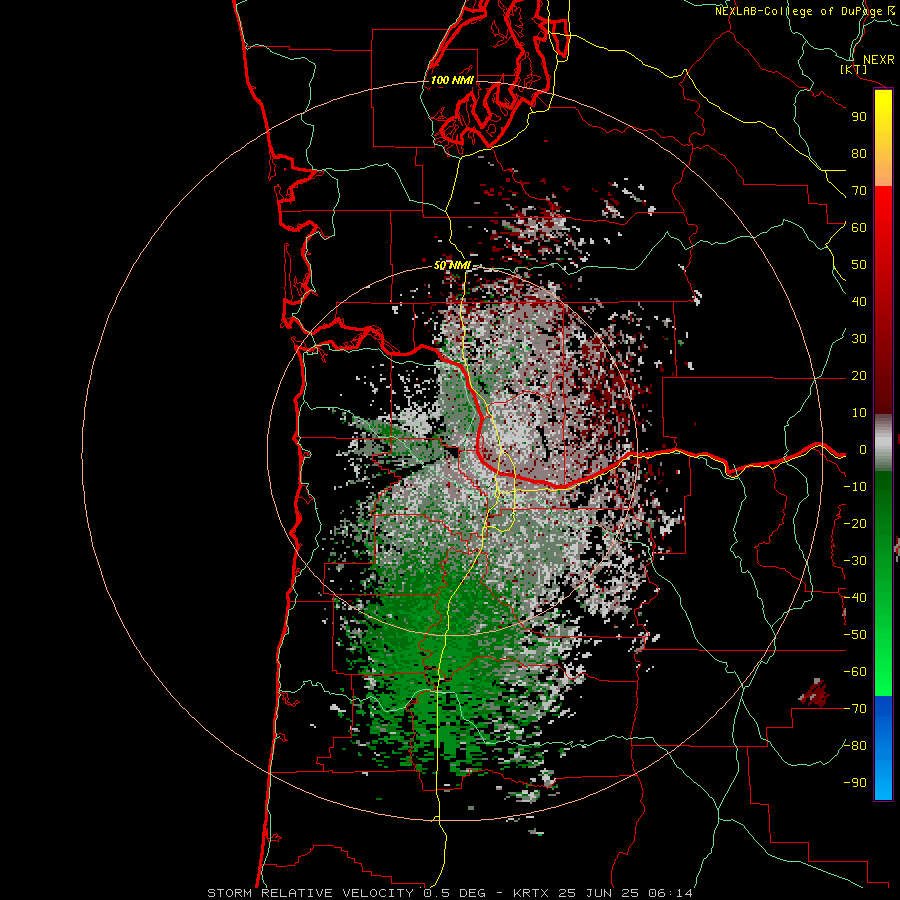Click the -80 value on velocity scale
This screenshot has height=900, width=900.
pyautogui.click(x=855, y=746)
